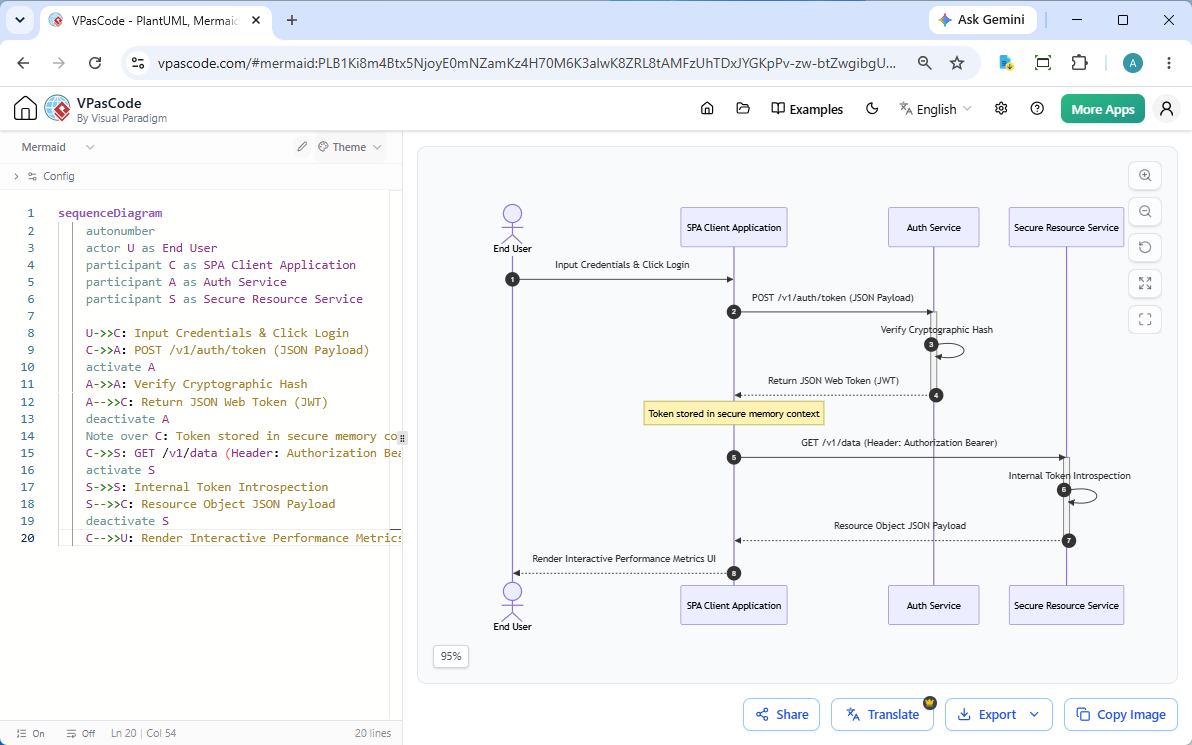Click the Chrome profile avatar A
This screenshot has height=745, width=1192.
pyautogui.click(x=1133, y=63)
